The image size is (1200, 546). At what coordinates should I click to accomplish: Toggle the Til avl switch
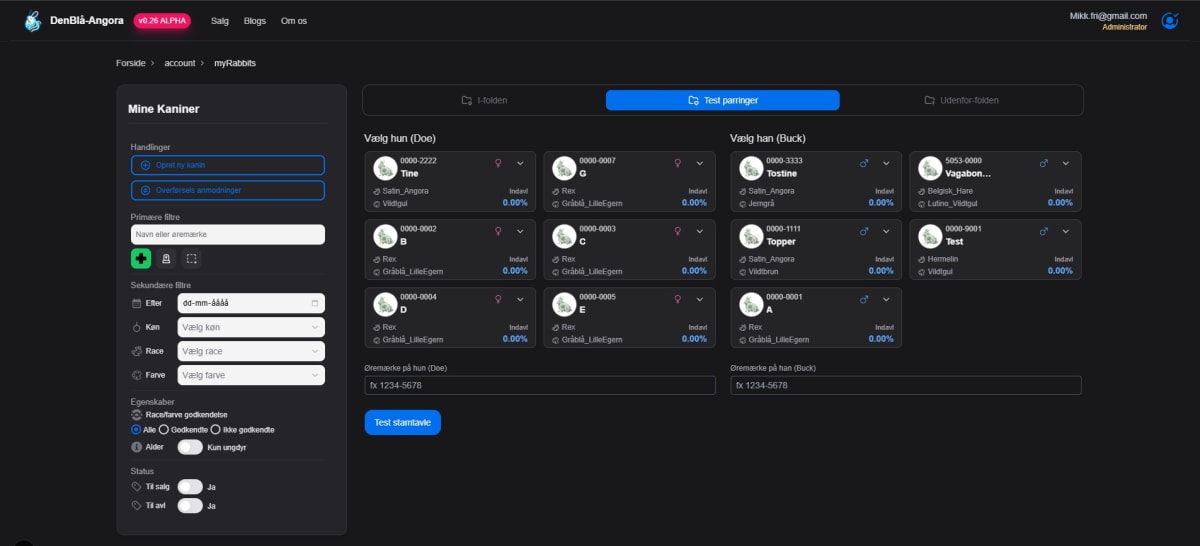click(x=190, y=505)
